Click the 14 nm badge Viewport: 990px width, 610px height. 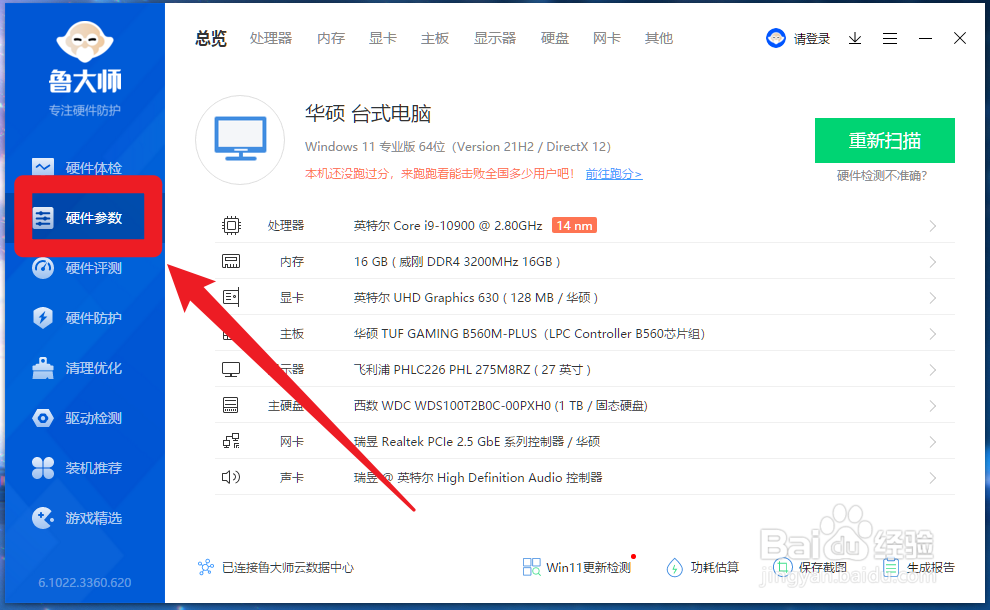[574, 225]
